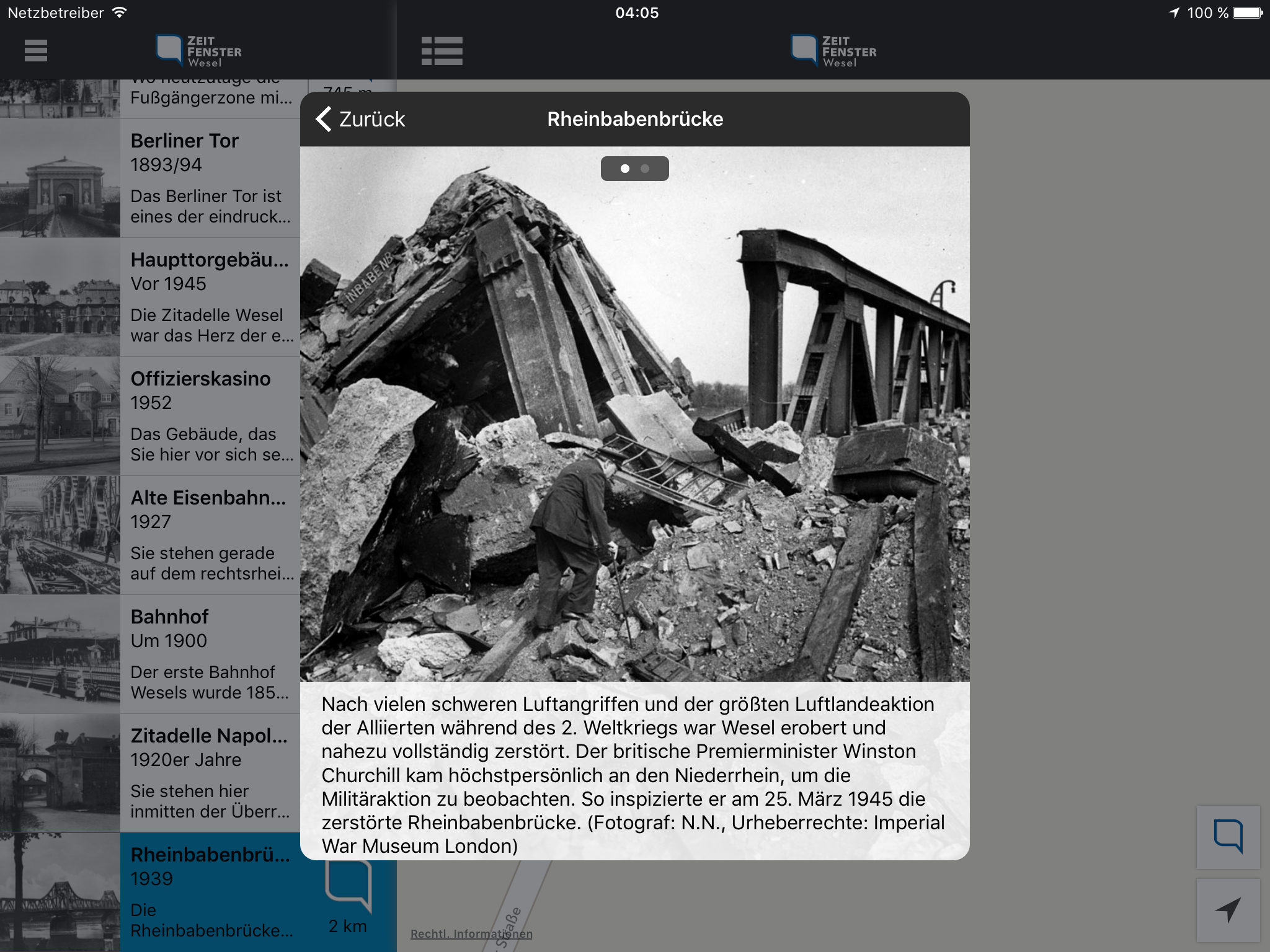Open the Bahnhof thumbnail image
This screenshot has width=1270, height=952.
[x=60, y=654]
